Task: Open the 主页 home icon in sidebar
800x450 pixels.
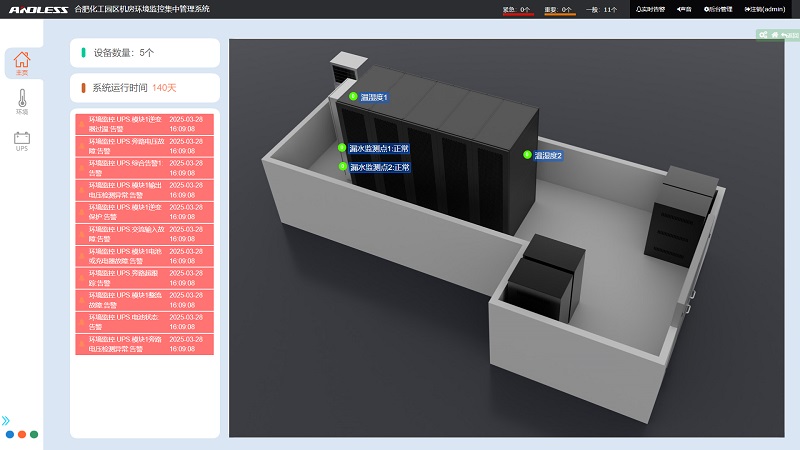Action: pyautogui.click(x=22, y=62)
